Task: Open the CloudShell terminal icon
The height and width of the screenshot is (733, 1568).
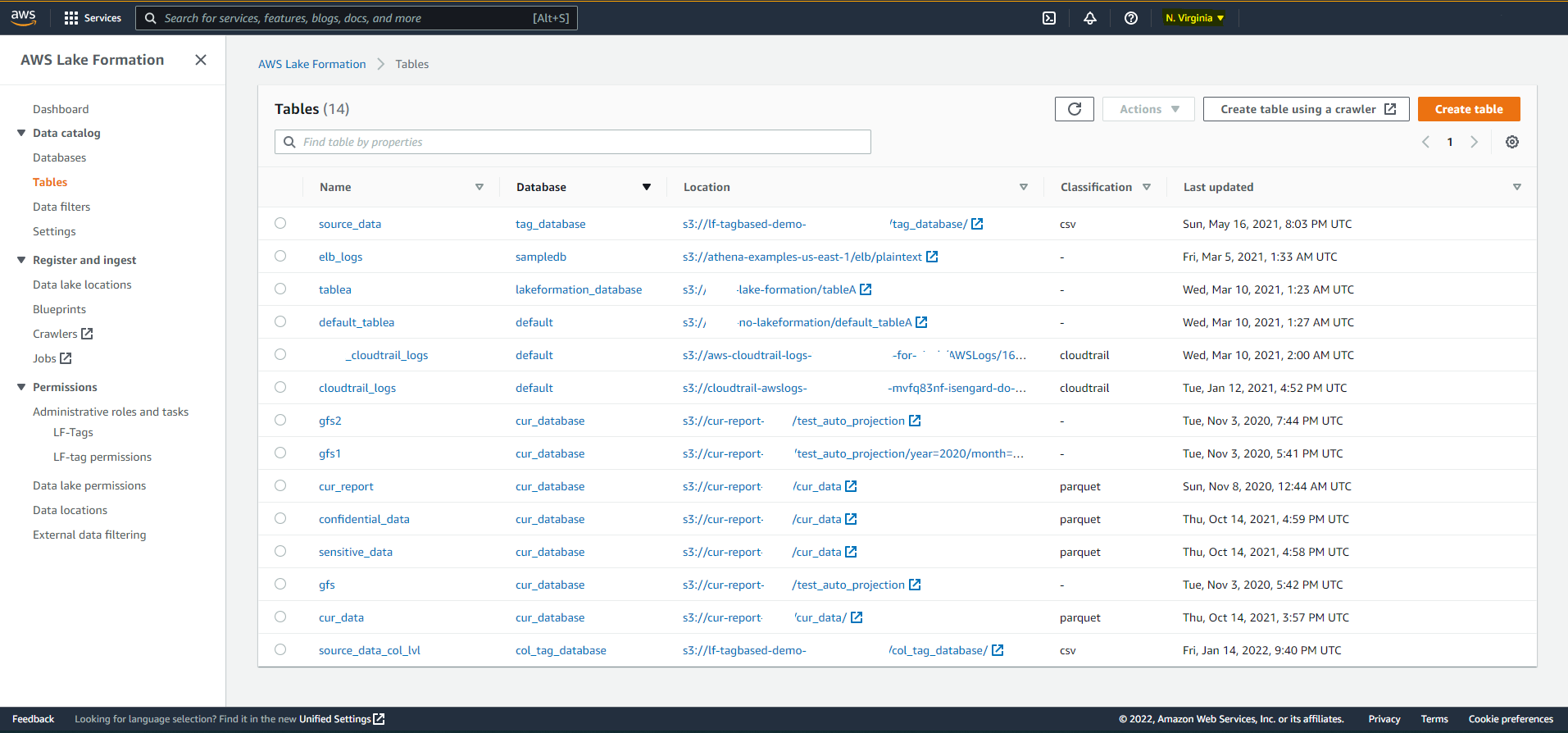Action: (1049, 18)
